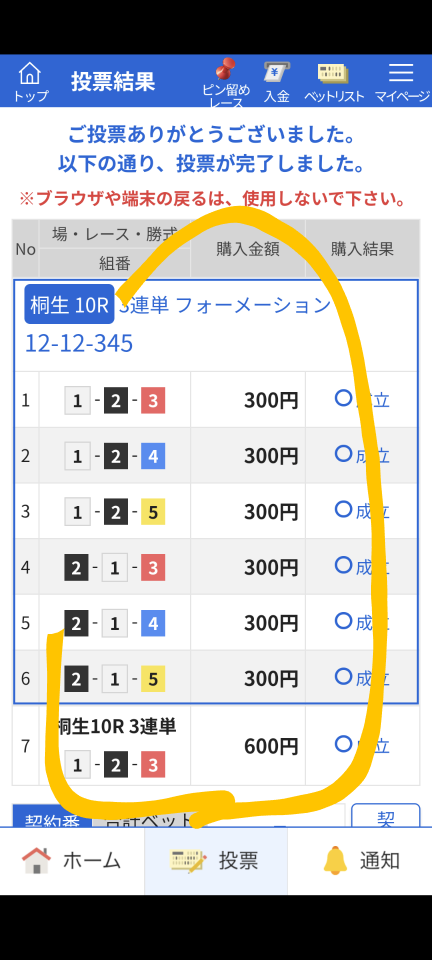Image resolution: width=432 pixels, height=960 pixels.
Task: Tap the 通知 bell icon
Action: click(335, 860)
